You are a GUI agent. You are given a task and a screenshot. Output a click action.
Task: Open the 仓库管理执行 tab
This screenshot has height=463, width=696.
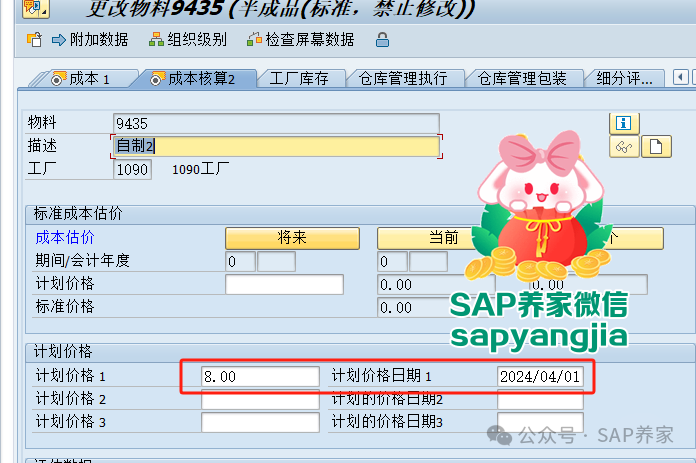(403, 79)
